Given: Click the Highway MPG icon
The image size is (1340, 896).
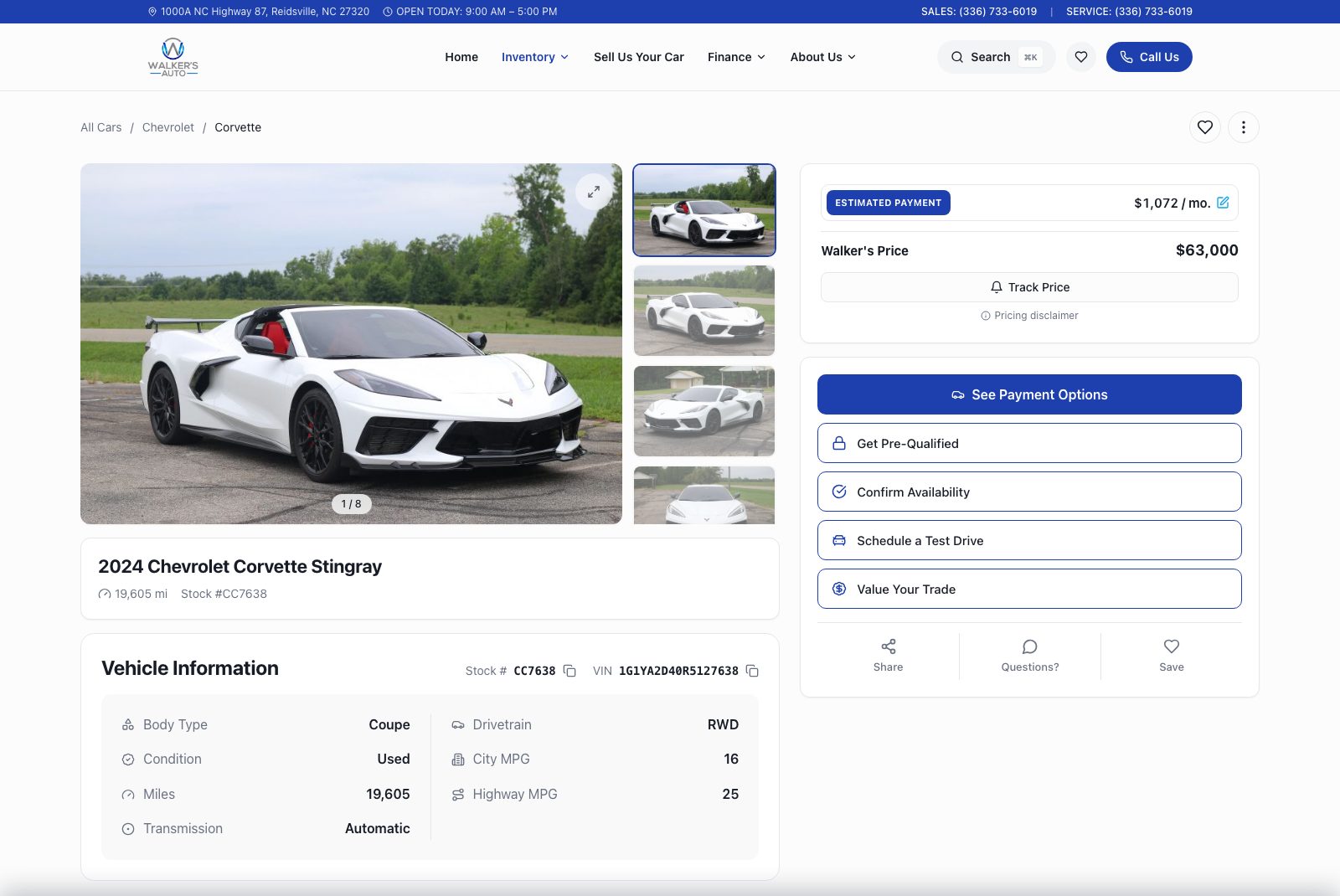Looking at the screenshot, I should (458, 795).
